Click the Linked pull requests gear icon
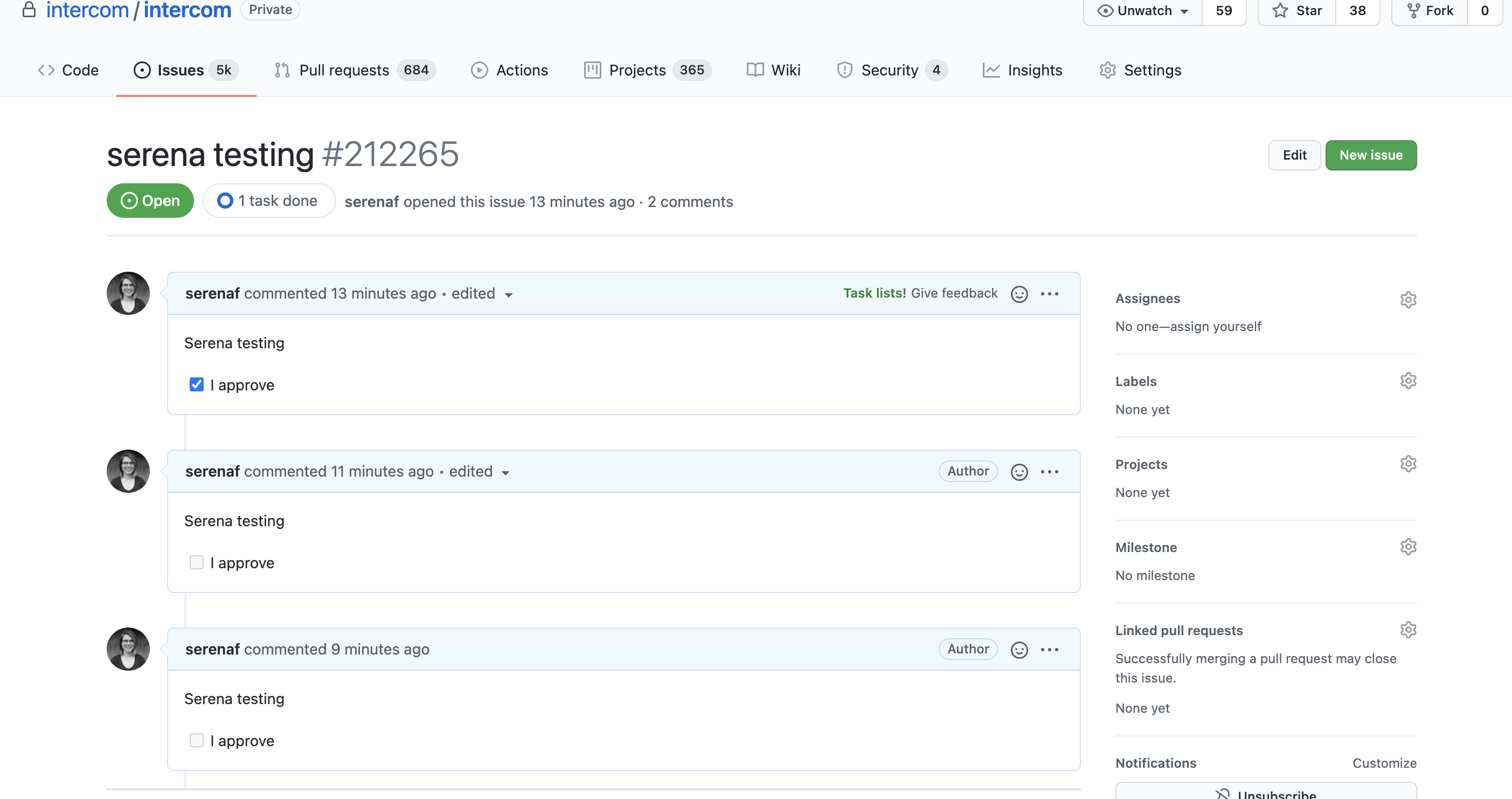The width and height of the screenshot is (1512, 799). coord(1408,630)
